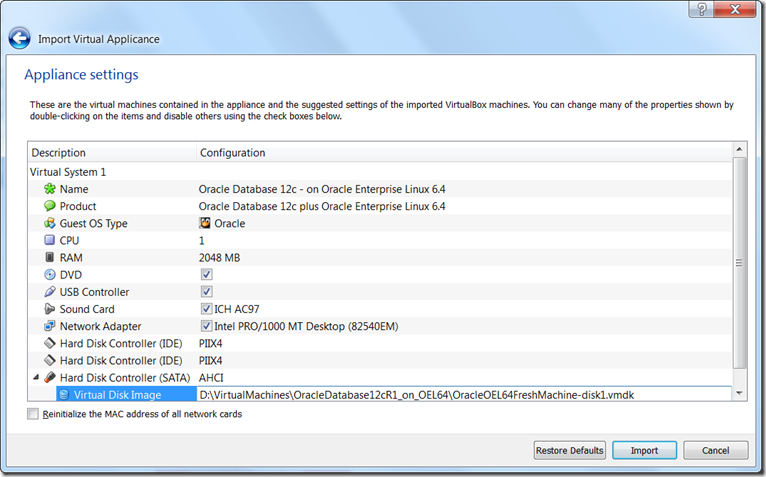The image size is (766, 477).
Task: Click the RAM memory icon
Action: point(49,257)
